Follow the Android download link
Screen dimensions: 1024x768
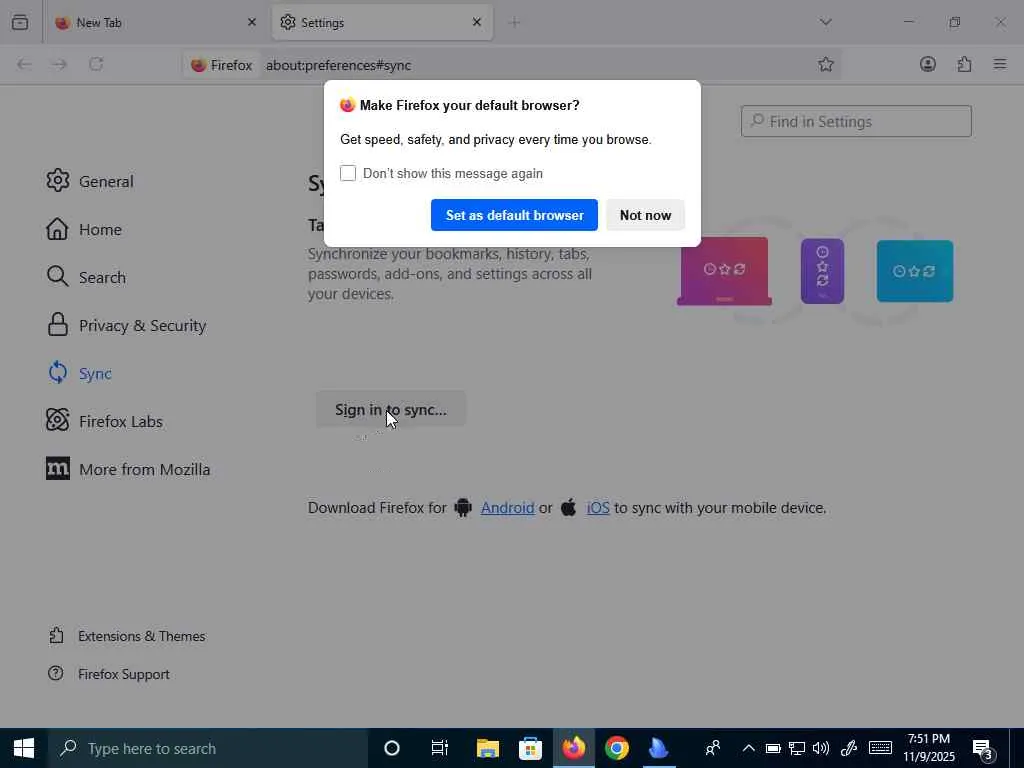click(x=507, y=507)
